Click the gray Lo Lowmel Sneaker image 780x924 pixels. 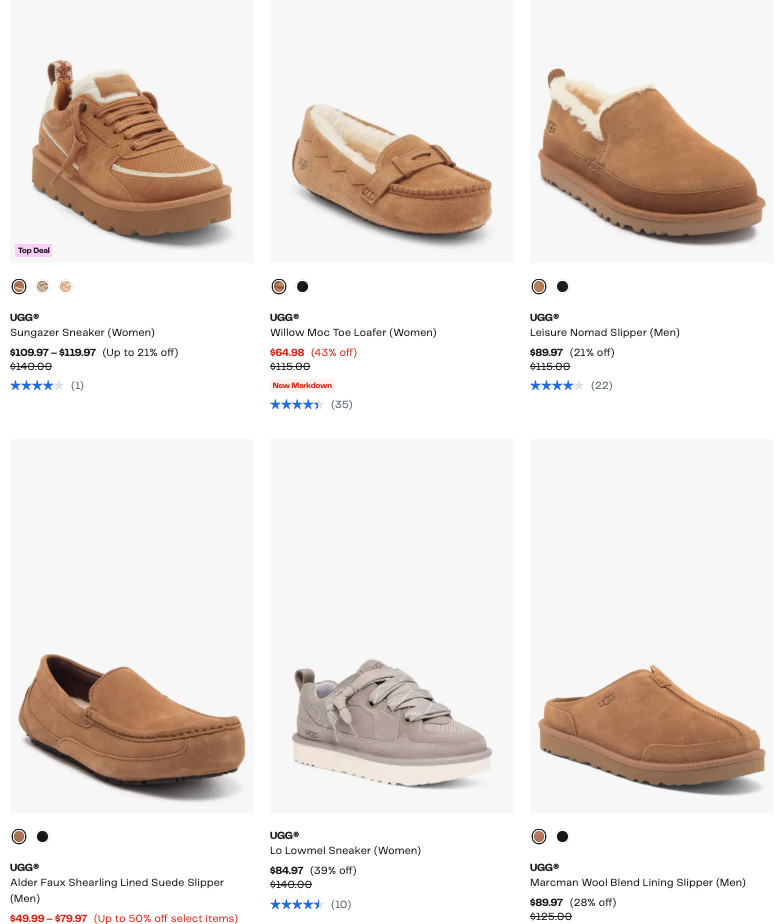pos(392,715)
